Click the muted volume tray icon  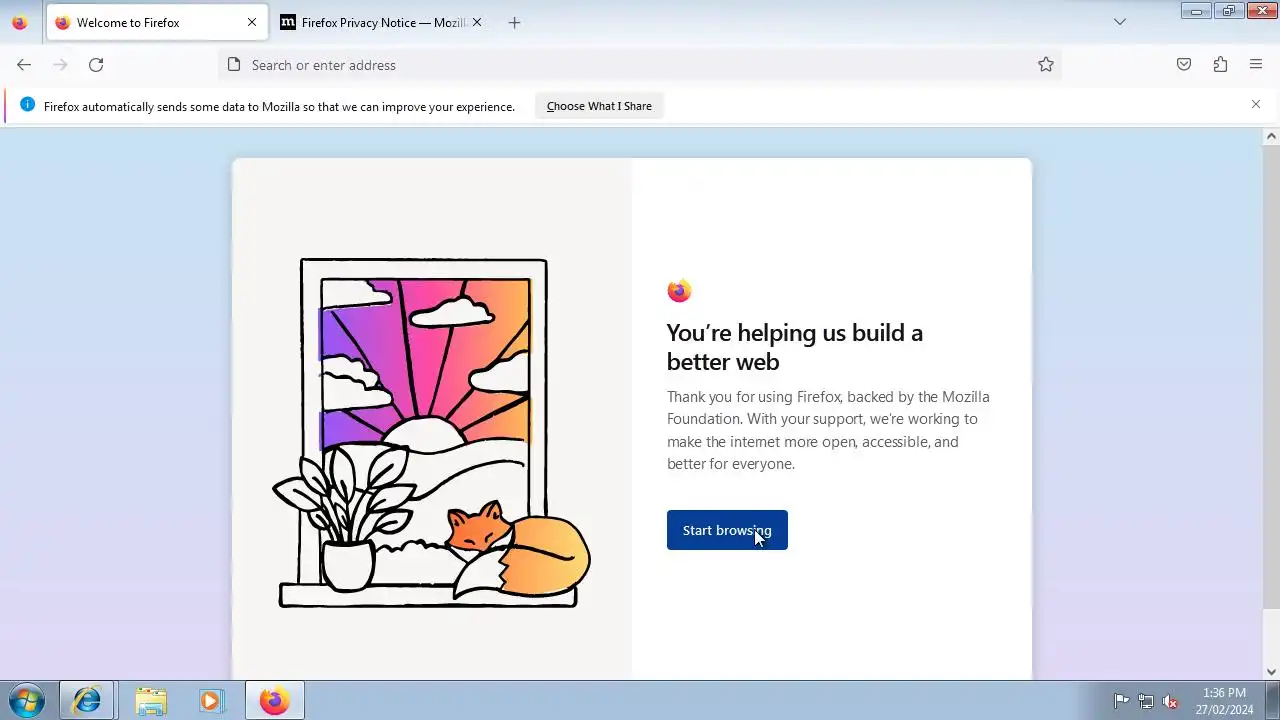tap(1170, 701)
